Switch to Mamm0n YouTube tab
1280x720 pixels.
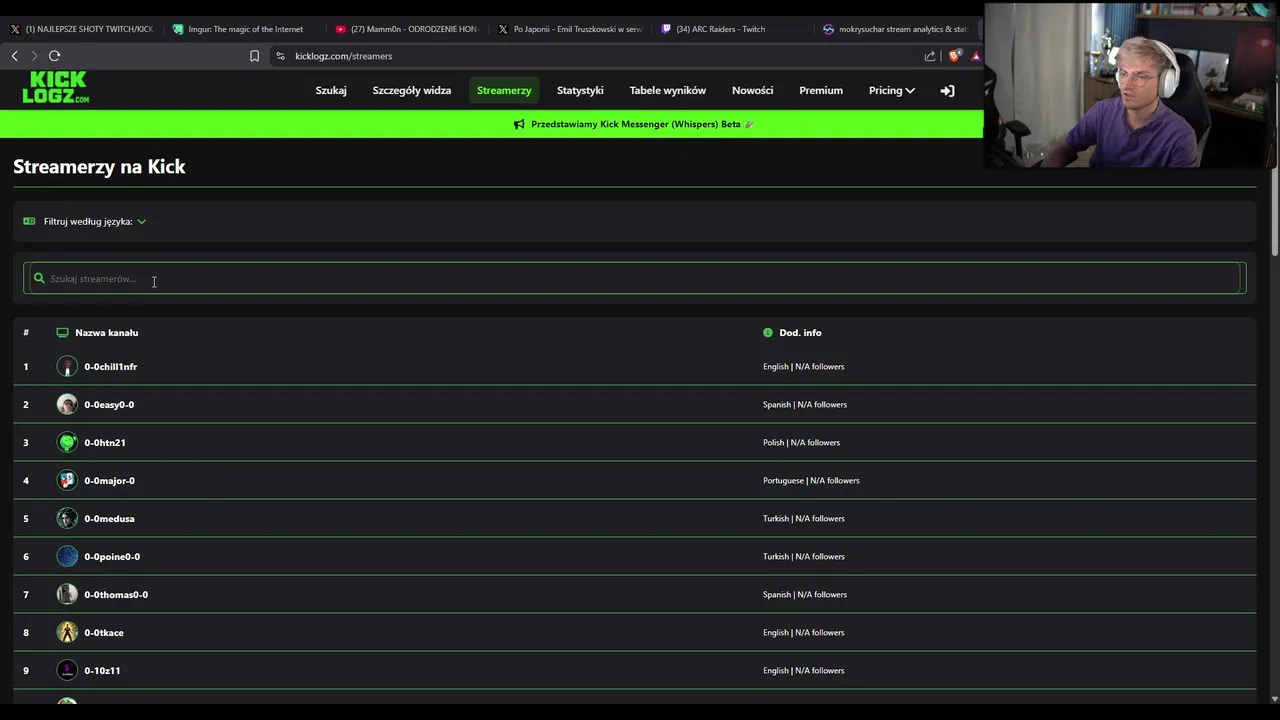[x=407, y=29]
